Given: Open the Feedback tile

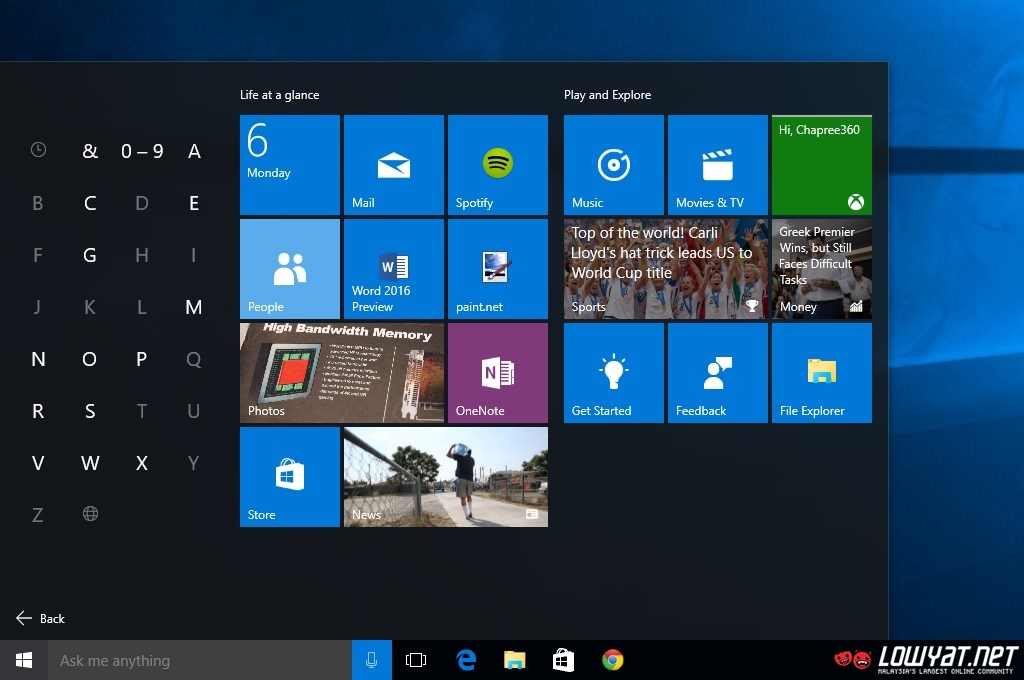Looking at the screenshot, I should click(x=717, y=373).
